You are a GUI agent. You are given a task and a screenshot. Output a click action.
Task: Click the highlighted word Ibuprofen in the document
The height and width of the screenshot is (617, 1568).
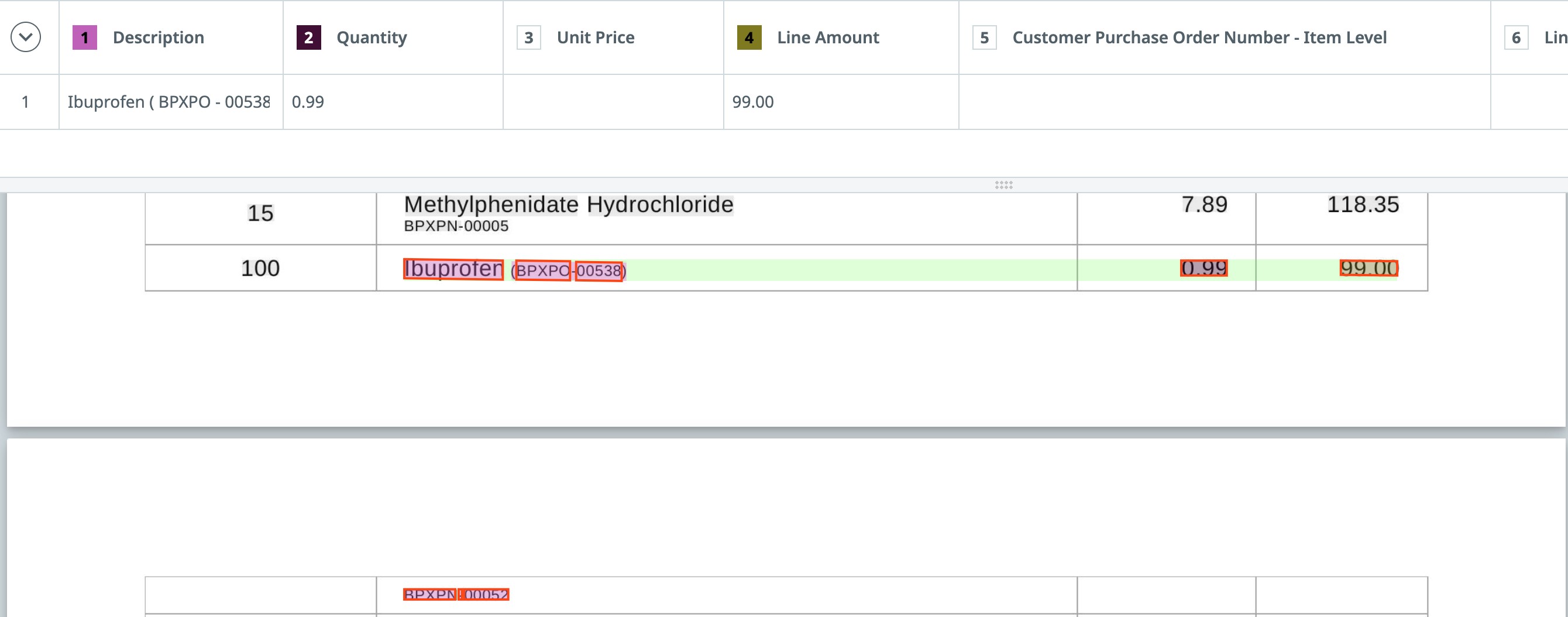(453, 269)
